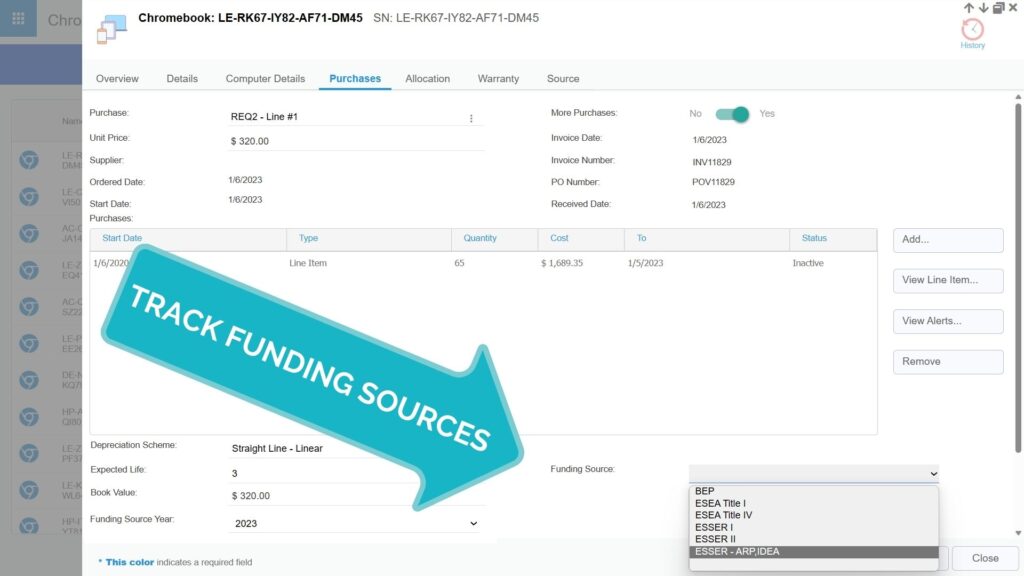The image size is (1024, 576).
Task: Click the Remove button
Action: pyautogui.click(x=947, y=361)
